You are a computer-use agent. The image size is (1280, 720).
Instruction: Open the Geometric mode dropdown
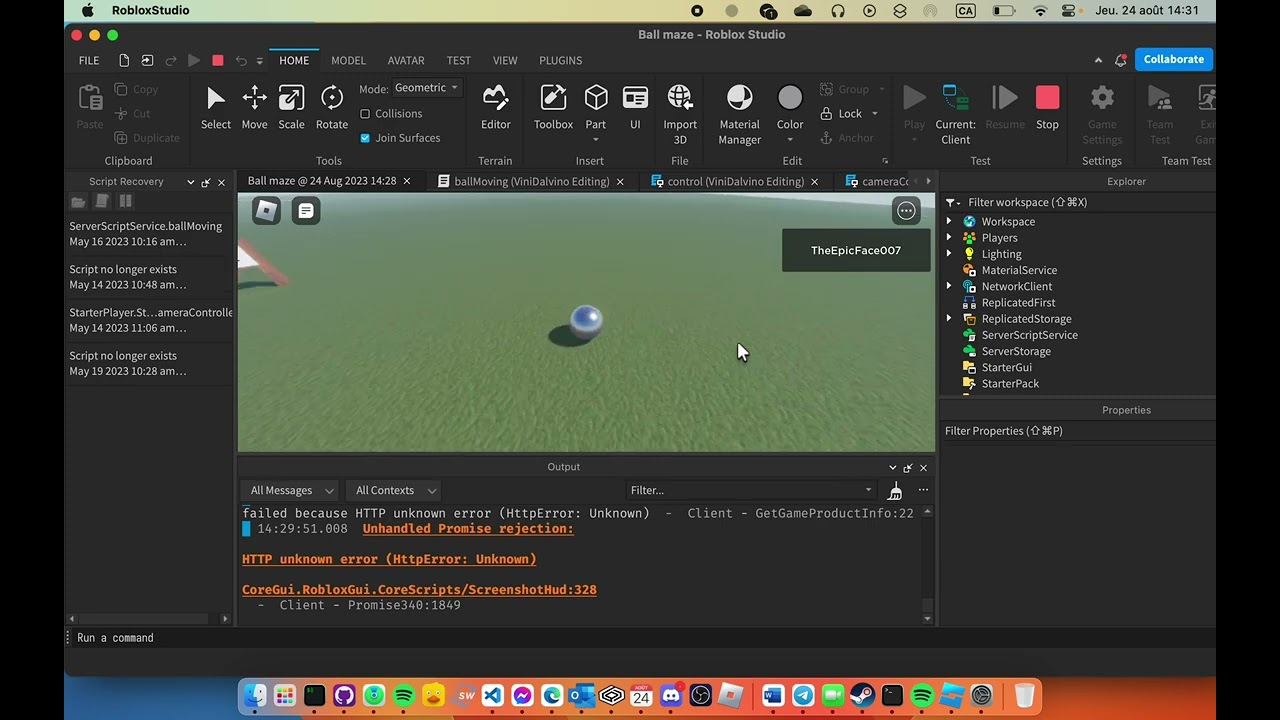(426, 88)
